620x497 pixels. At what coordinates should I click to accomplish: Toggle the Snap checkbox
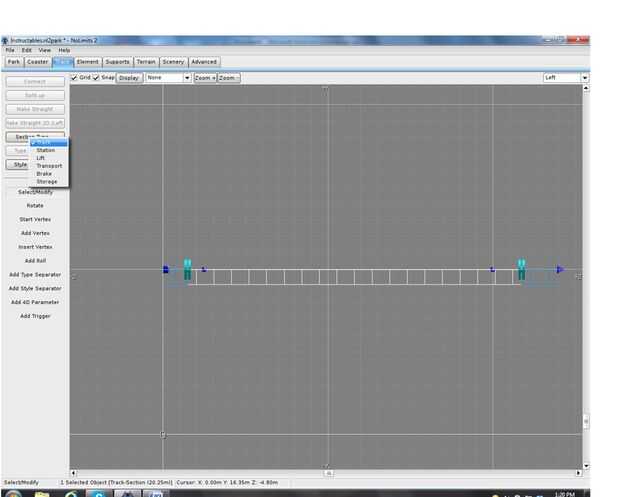coord(96,77)
